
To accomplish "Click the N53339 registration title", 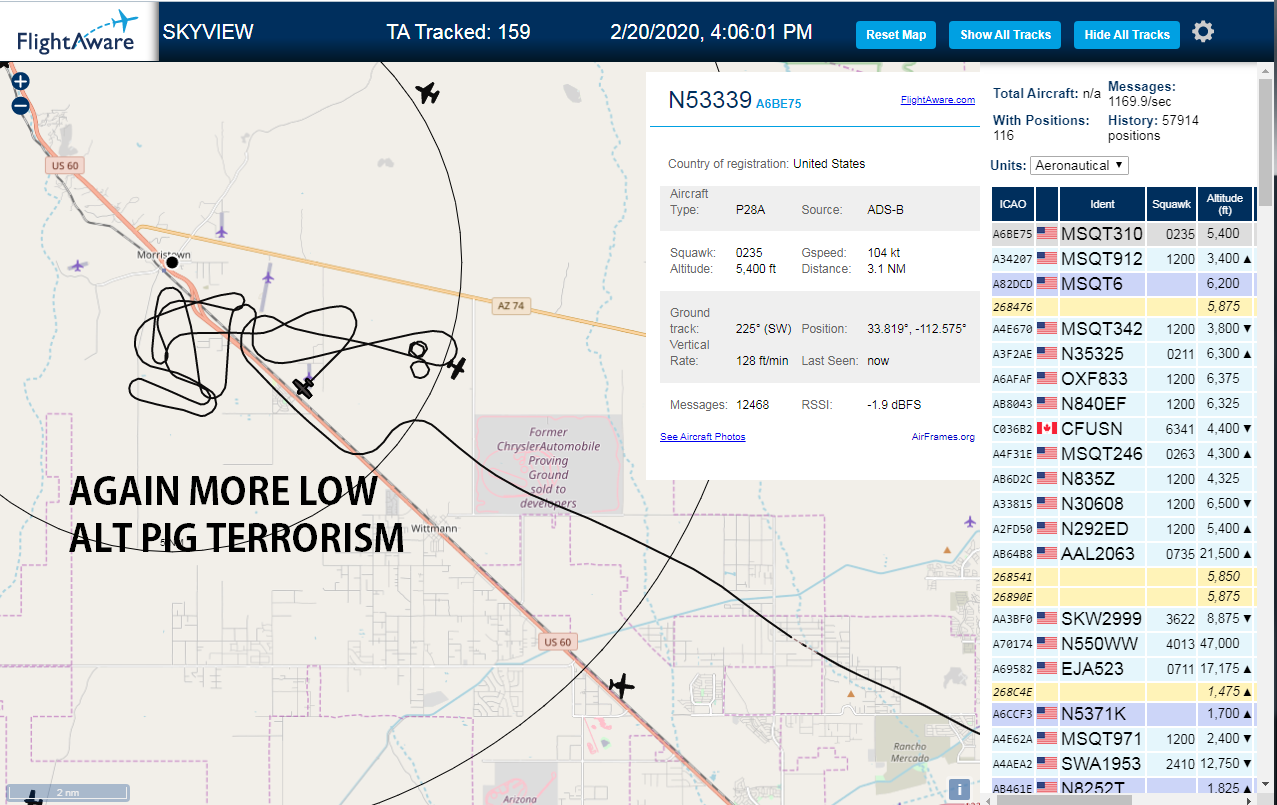I will point(709,99).
